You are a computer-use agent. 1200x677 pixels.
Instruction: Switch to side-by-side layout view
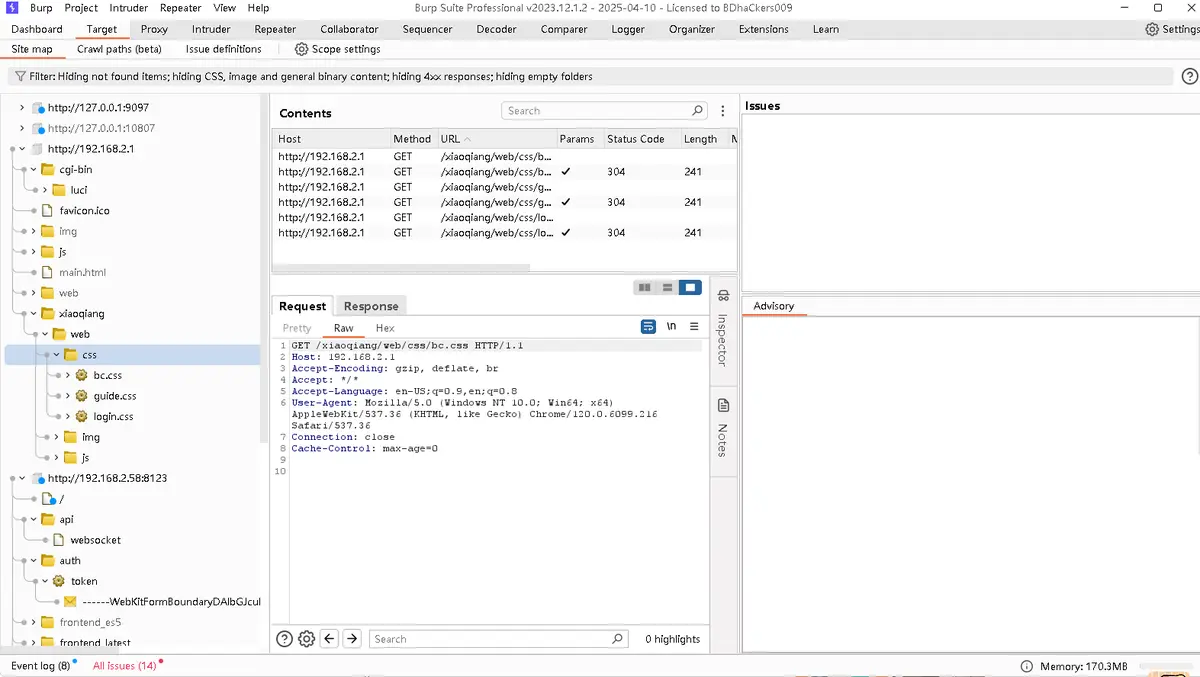[645, 288]
